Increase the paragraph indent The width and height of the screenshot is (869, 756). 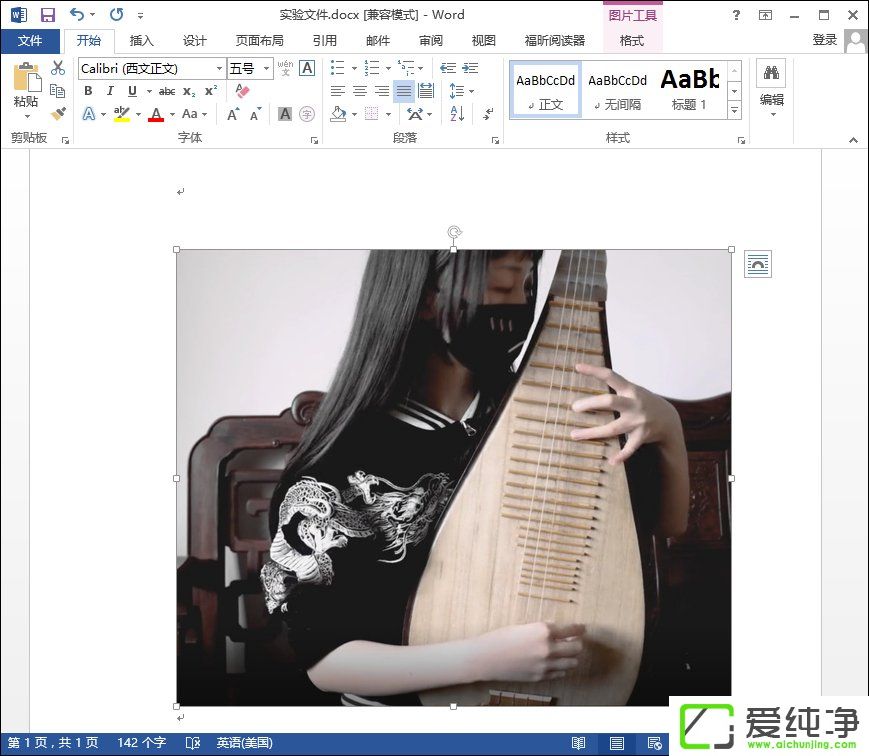[469, 68]
